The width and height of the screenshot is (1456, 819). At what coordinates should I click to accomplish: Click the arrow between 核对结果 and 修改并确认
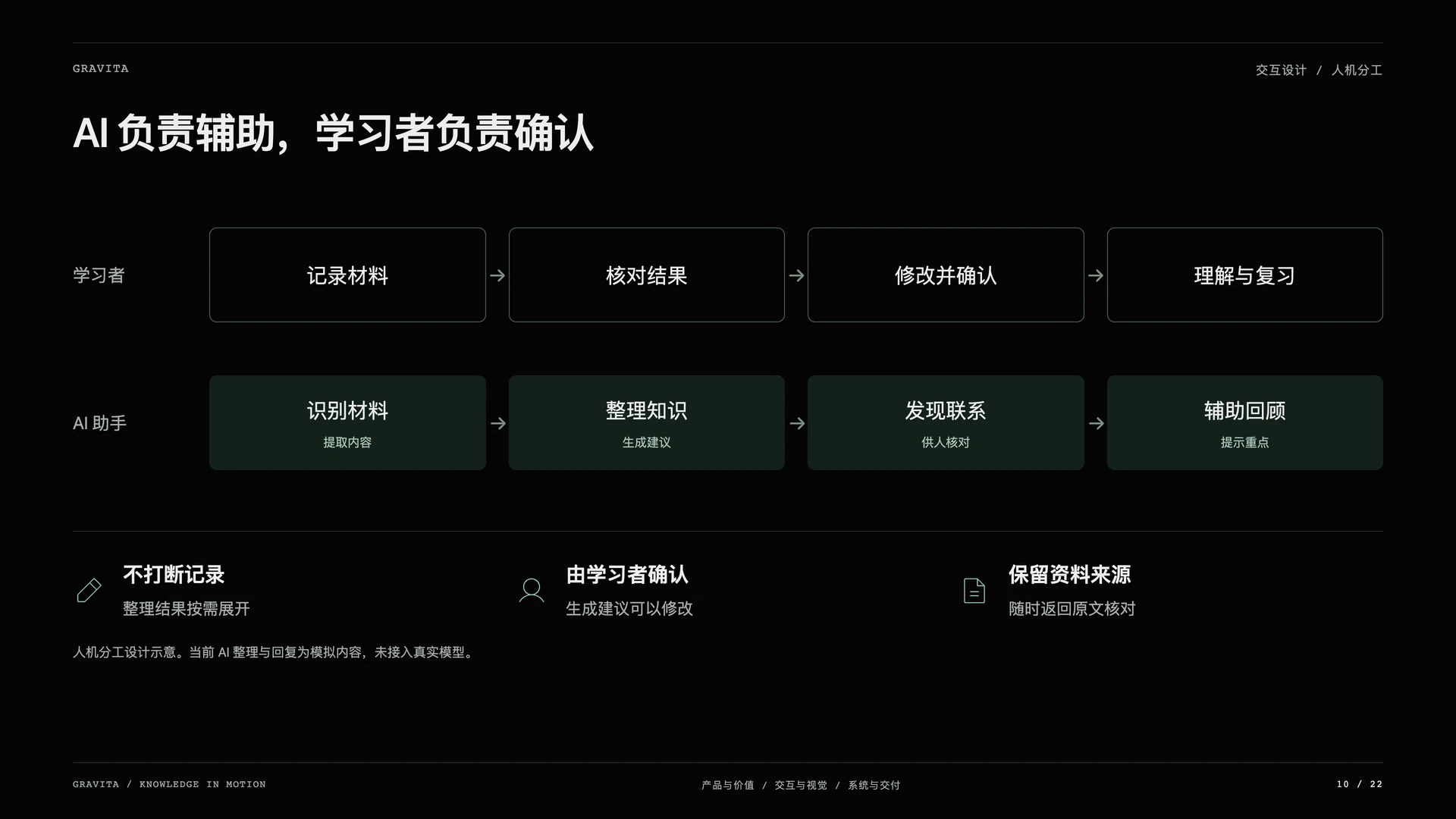(x=796, y=275)
